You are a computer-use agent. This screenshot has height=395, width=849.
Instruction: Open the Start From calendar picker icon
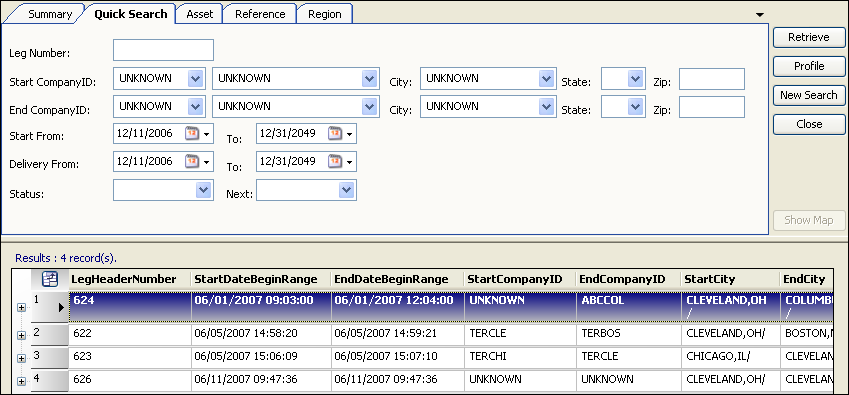click(x=192, y=133)
